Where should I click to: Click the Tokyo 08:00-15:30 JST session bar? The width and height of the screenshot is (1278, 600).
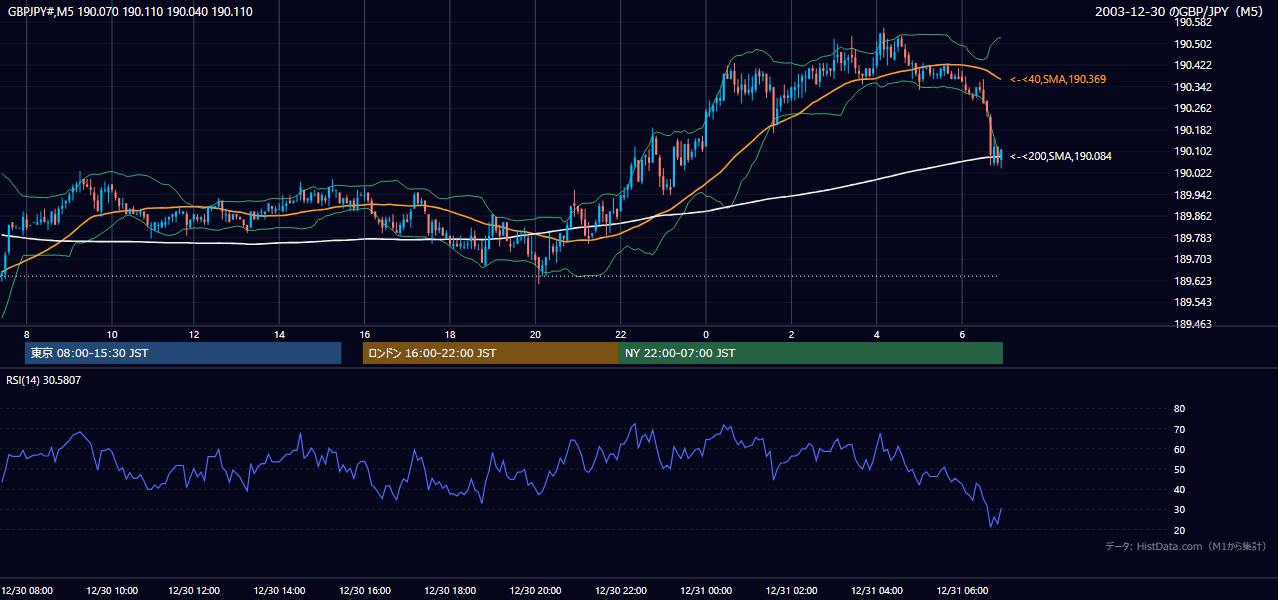pyautogui.click(x=183, y=353)
